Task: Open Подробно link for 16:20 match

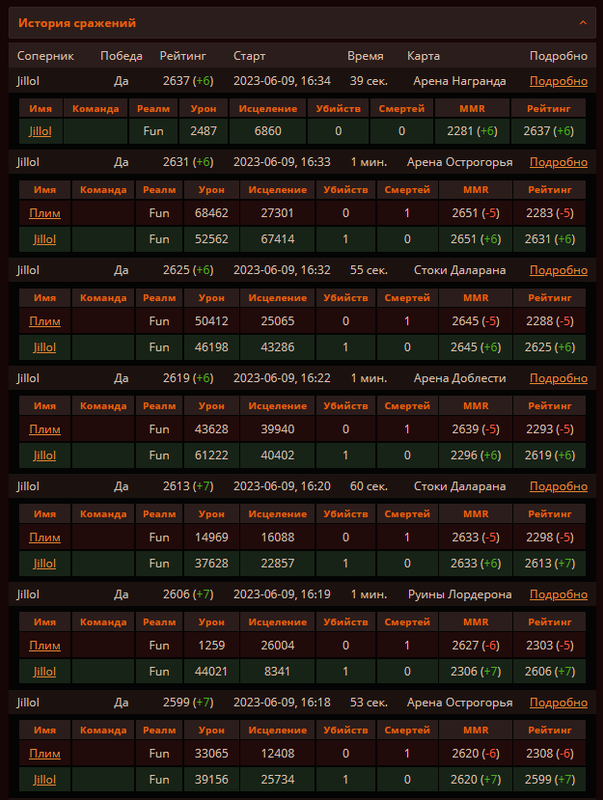Action: pos(559,487)
